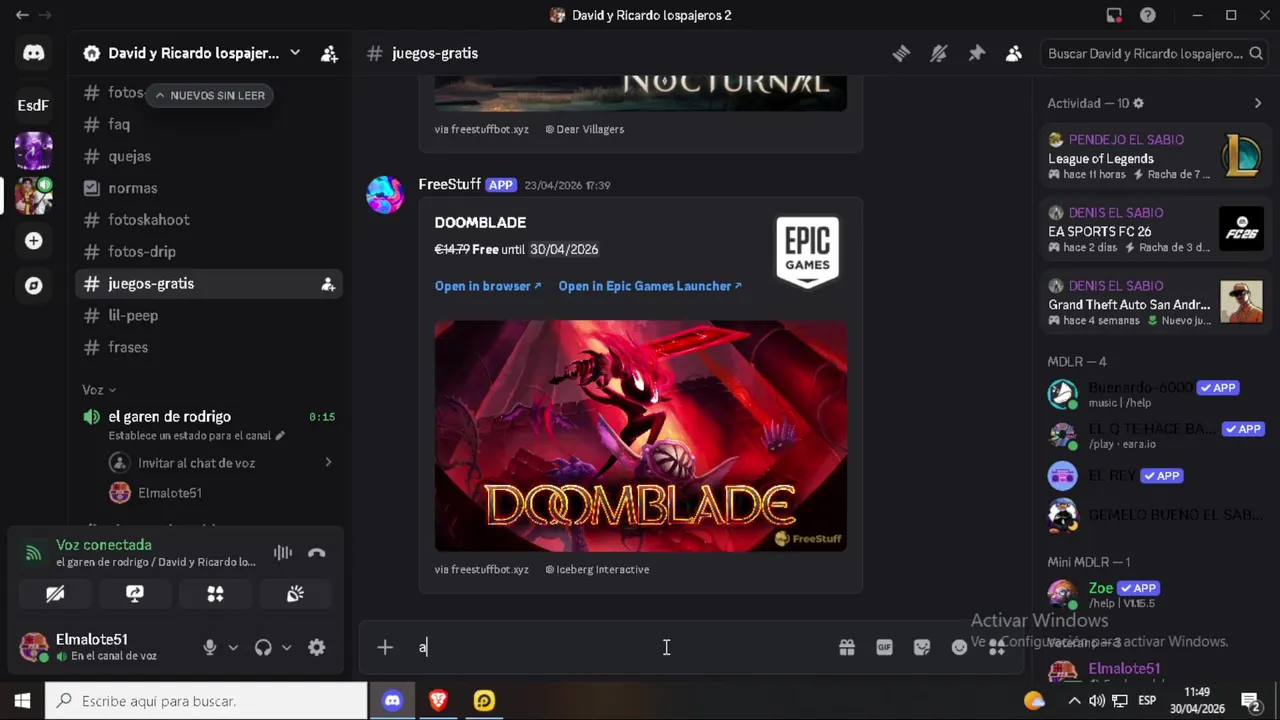The width and height of the screenshot is (1280, 720).
Task: Share your screen in voice panel
Action: [x=135, y=594]
